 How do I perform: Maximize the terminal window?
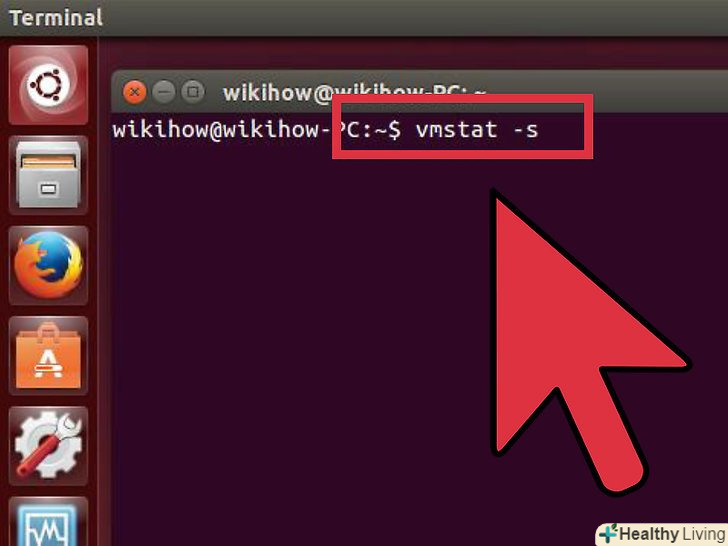click(193, 92)
